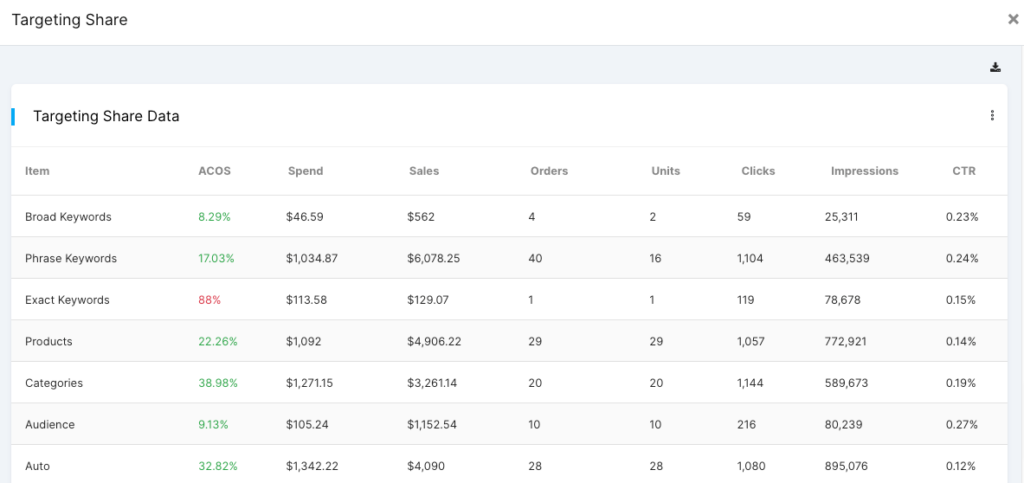Click the 8.29% ACOS value
Image resolution: width=1024 pixels, height=483 pixels.
click(x=214, y=217)
